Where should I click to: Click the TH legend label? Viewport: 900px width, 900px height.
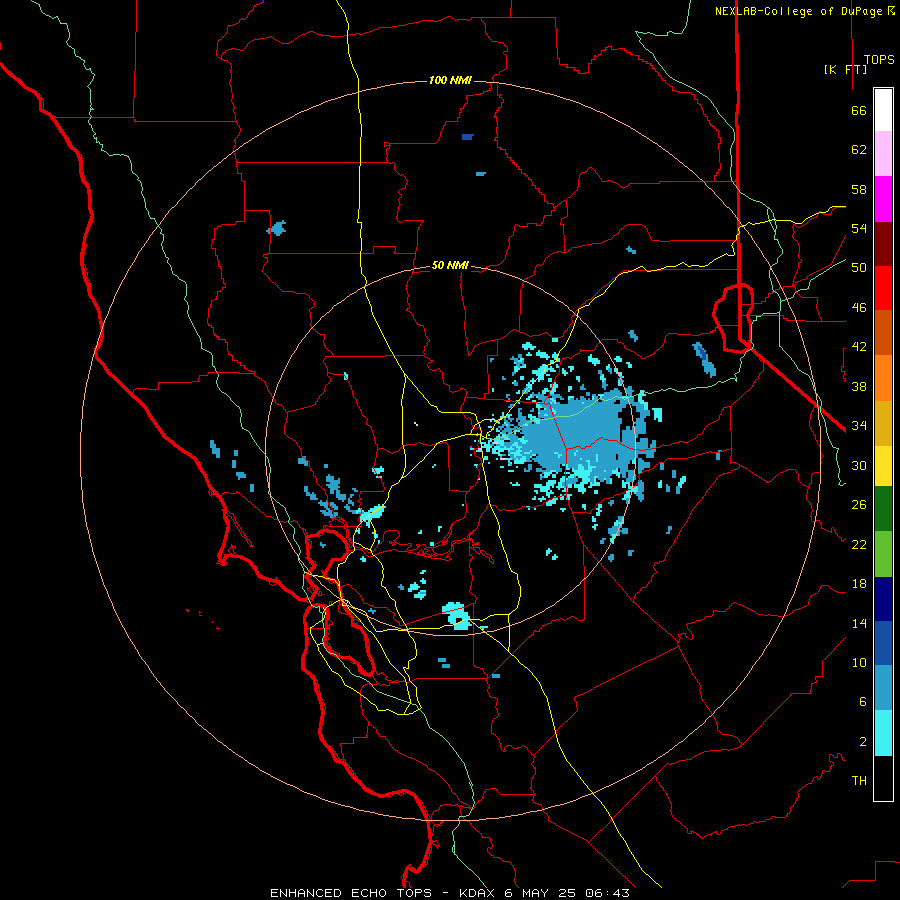[x=859, y=780]
